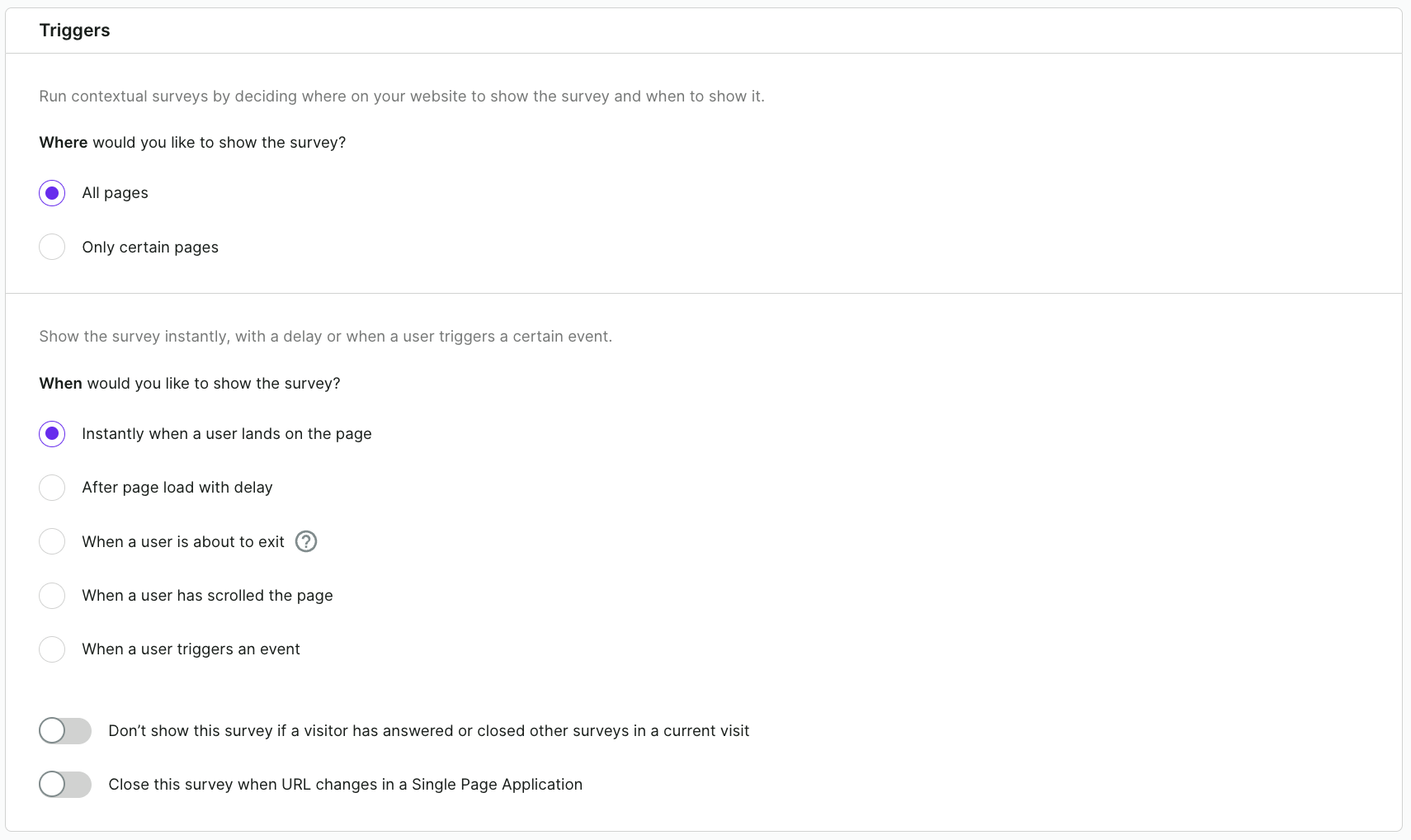This screenshot has width=1411, height=840.
Task: Choose When a user has scrolled the page radio
Action: 52,596
